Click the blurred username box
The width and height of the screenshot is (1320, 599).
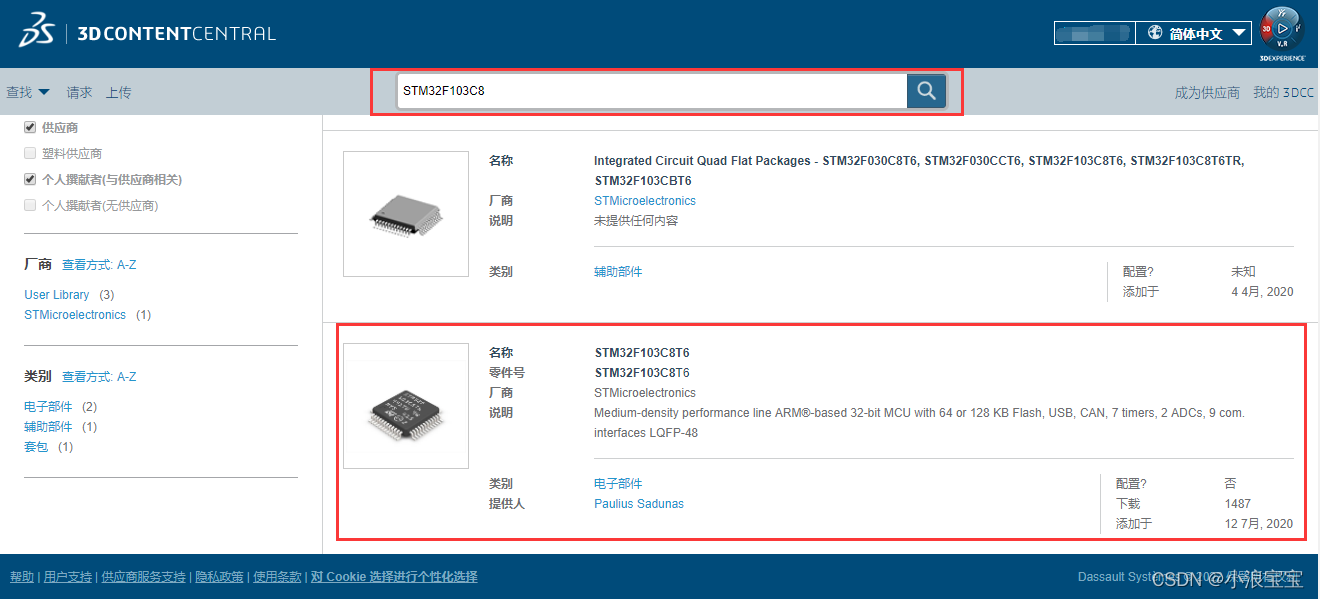pos(1094,33)
